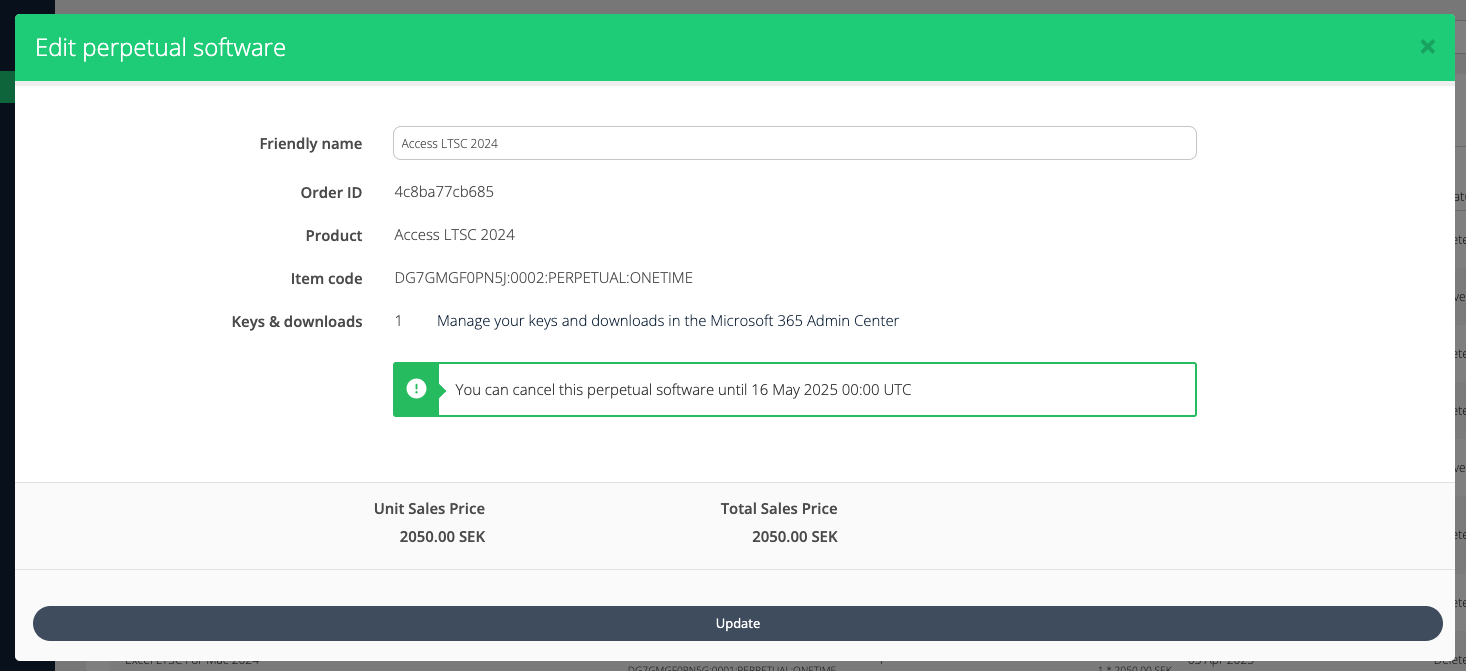Click the green exclamation info icon
Image resolution: width=1466 pixels, height=671 pixels.
coord(416,389)
